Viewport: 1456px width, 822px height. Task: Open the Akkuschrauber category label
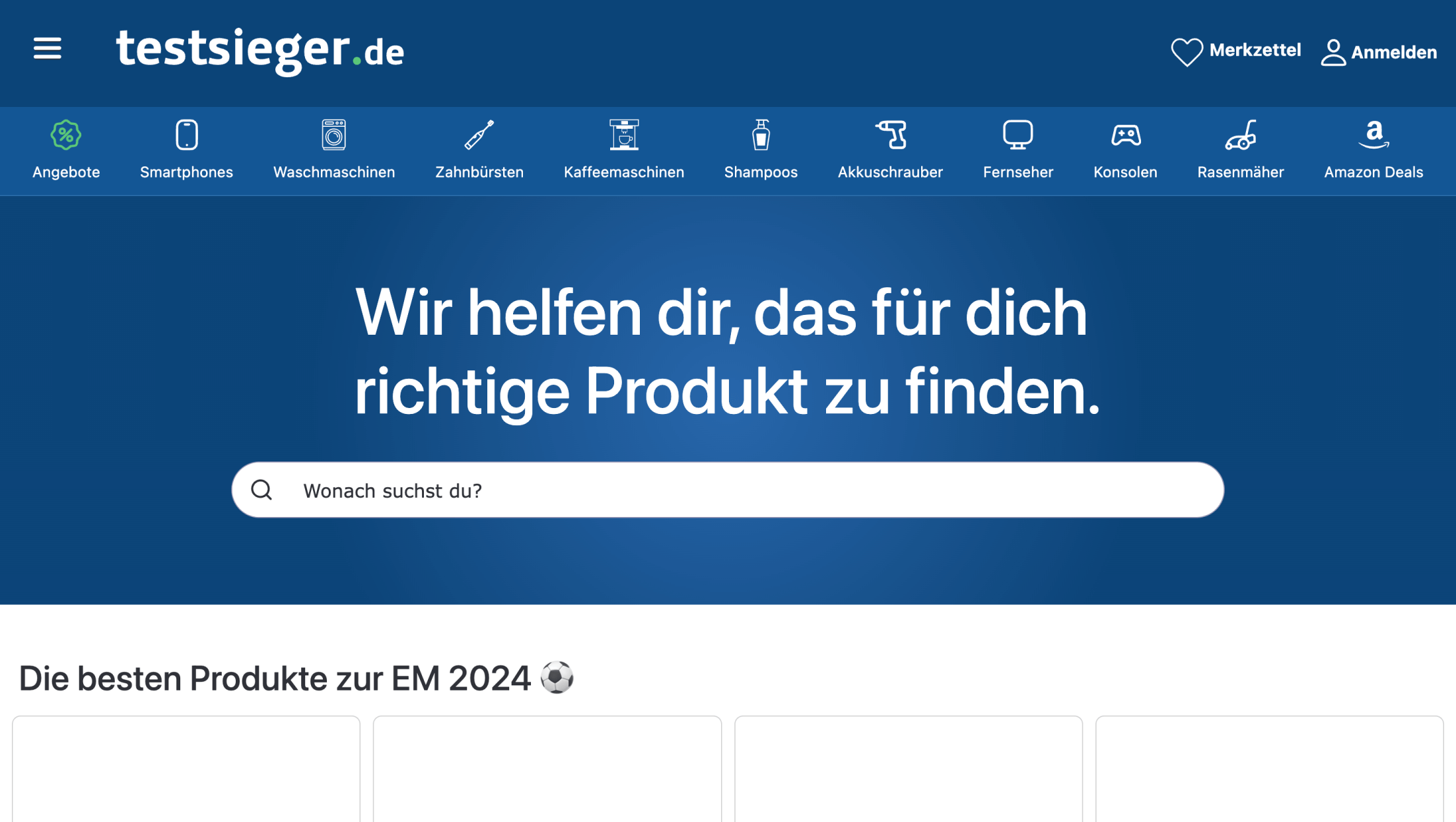[890, 172]
